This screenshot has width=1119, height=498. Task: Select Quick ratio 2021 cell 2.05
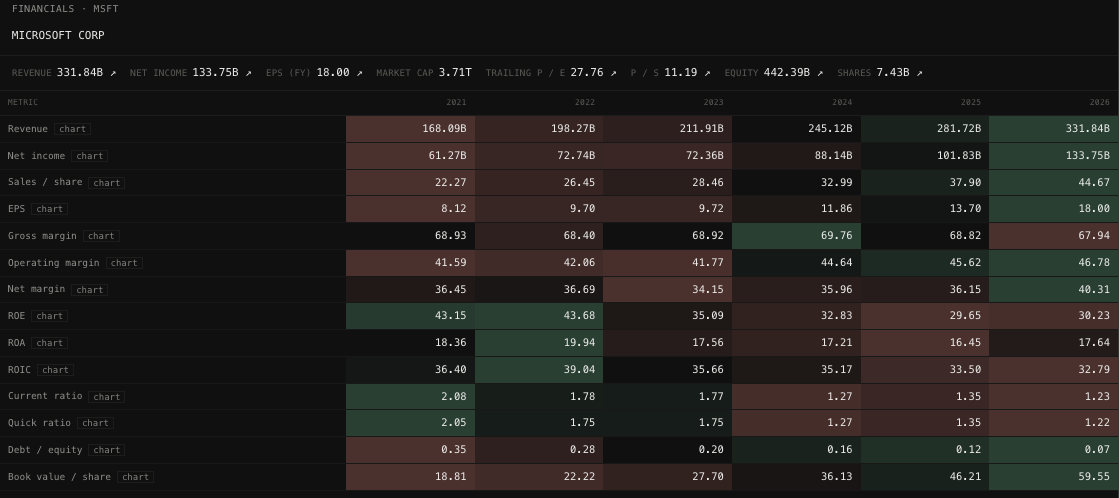(410, 423)
